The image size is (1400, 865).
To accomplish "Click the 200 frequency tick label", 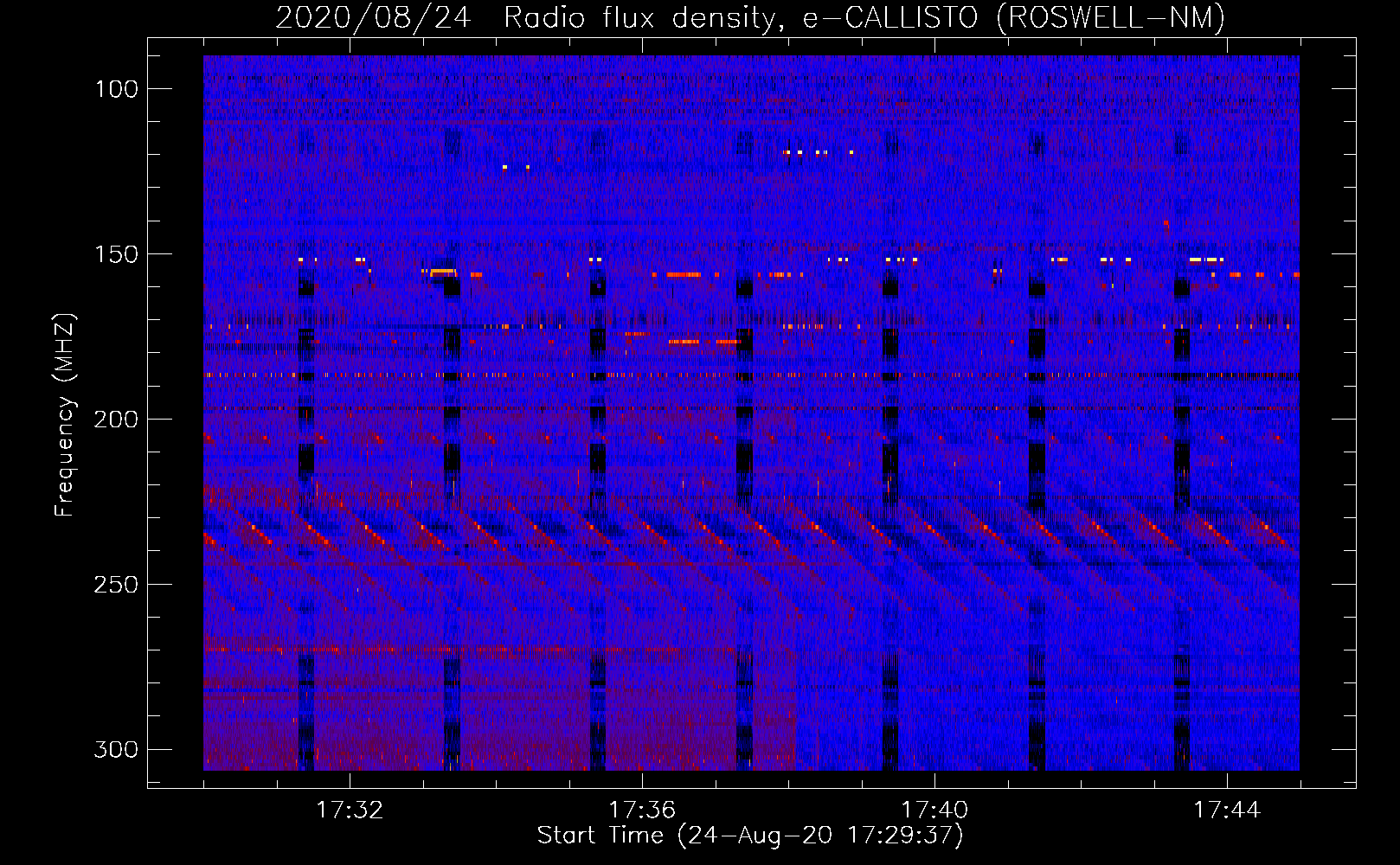I will tap(116, 420).
